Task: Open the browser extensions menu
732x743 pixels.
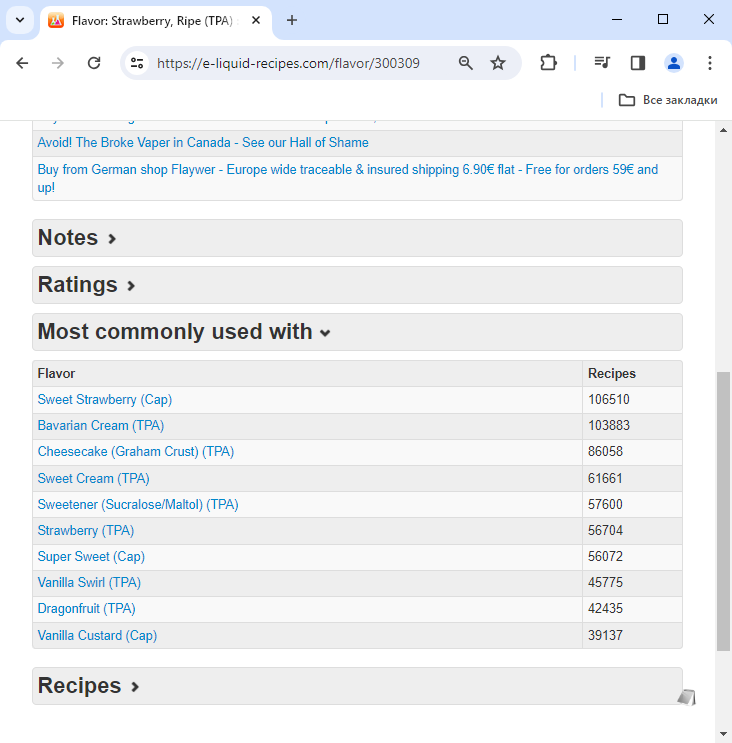Action: pyautogui.click(x=548, y=63)
